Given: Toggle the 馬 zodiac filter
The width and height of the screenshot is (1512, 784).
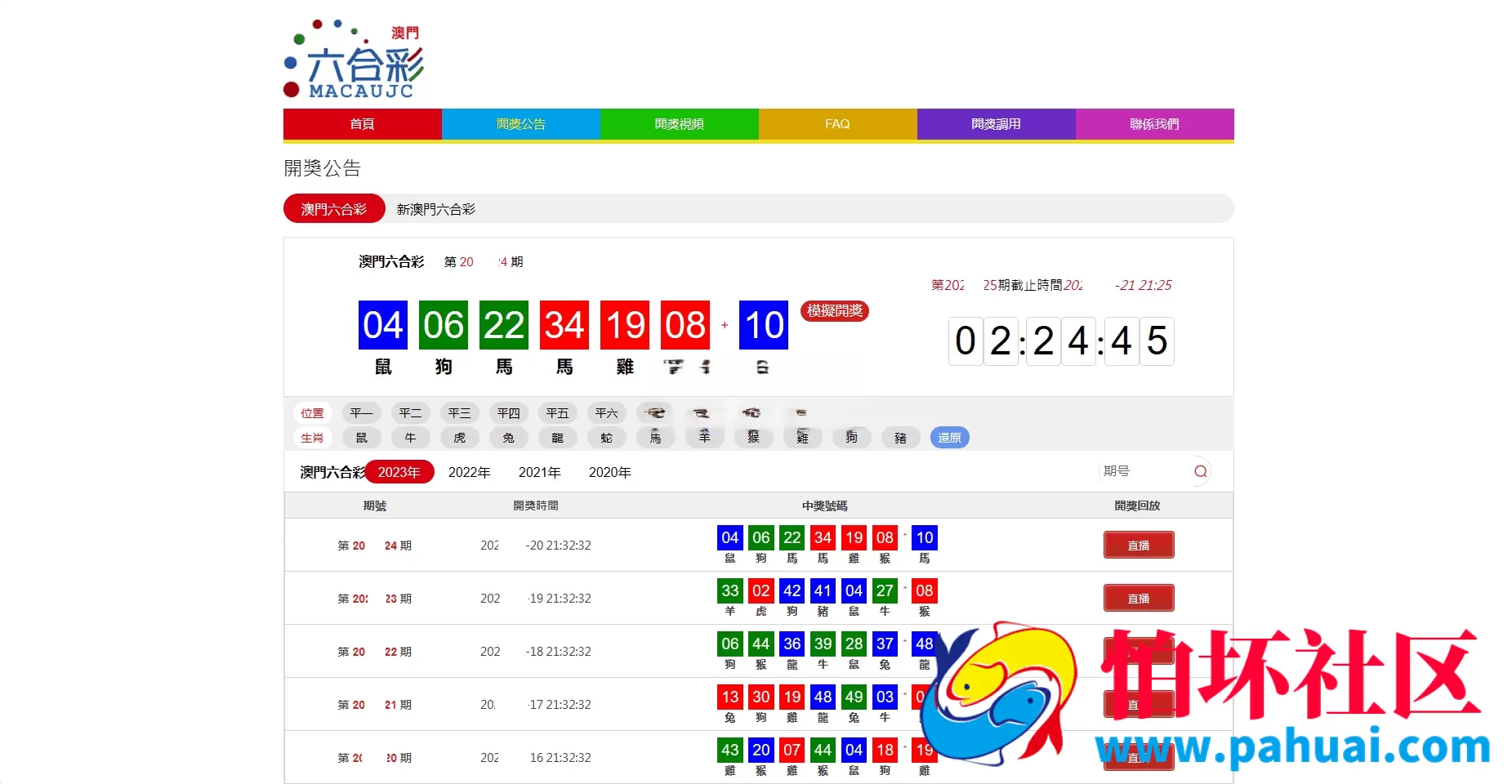Looking at the screenshot, I should (655, 438).
